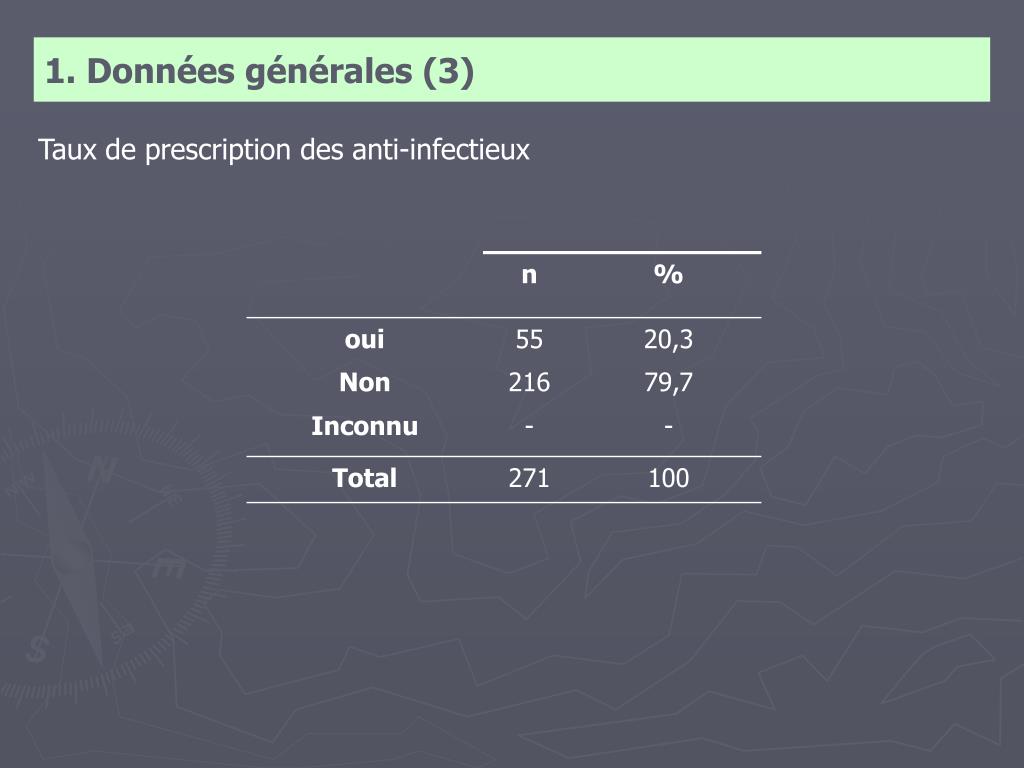Viewport: 1024px width, 768px height.
Task: Click the dash in Inconnu % column
Action: tap(668, 426)
